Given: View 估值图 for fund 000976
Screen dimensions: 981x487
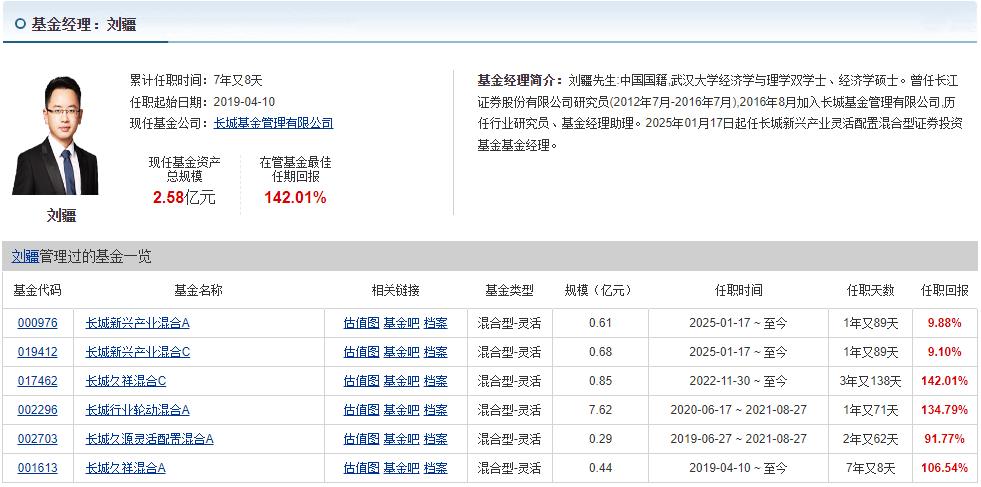Looking at the screenshot, I should pos(362,323).
